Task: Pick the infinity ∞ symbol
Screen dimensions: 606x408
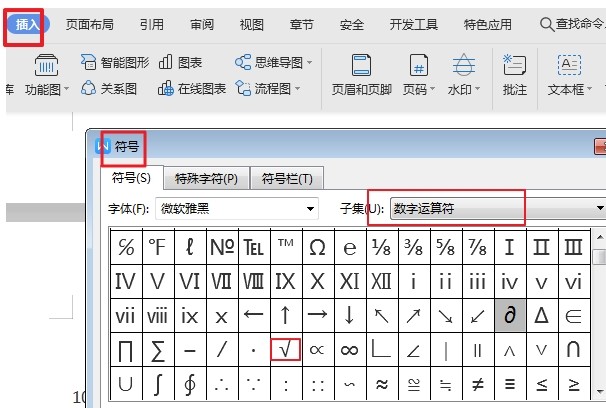Action: [x=350, y=350]
